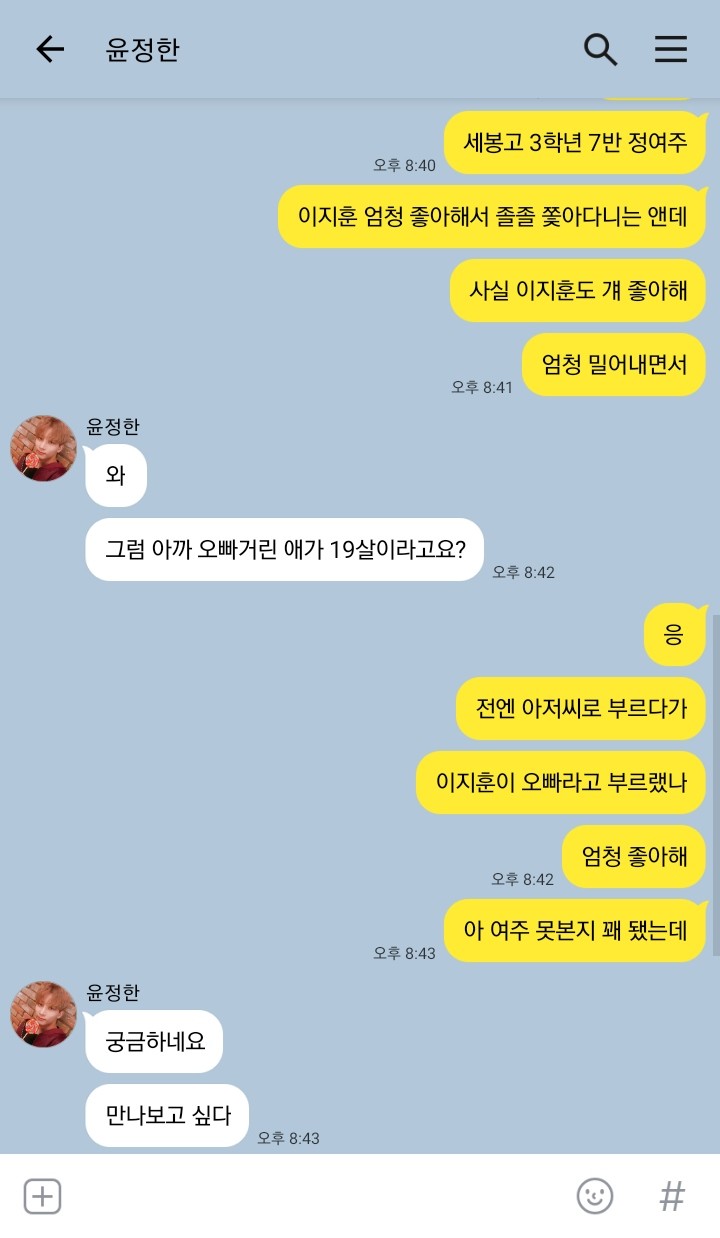Tap the hashtag search icon
The height and width of the screenshot is (1238, 720).
point(673,1196)
